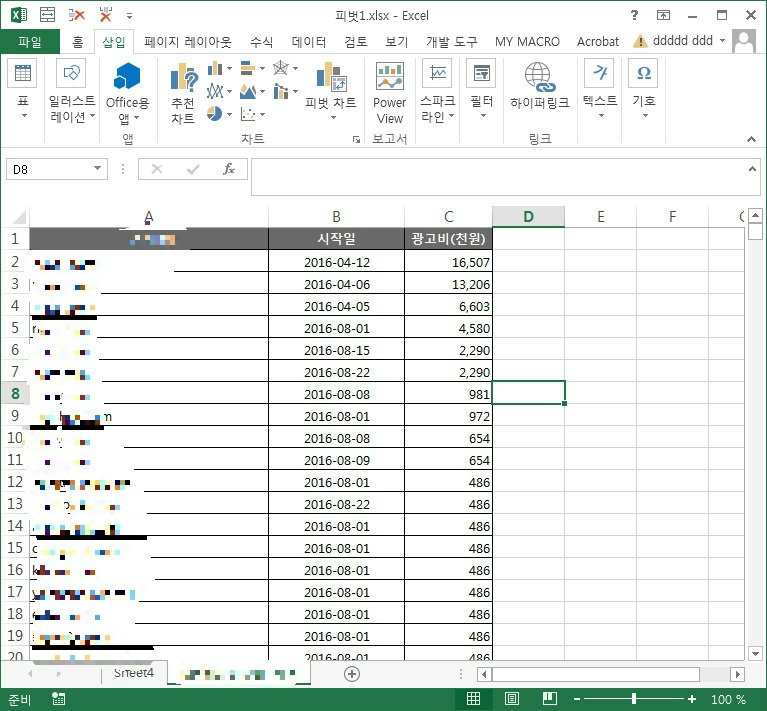767x711 pixels.
Task: Add a new sheet with plus button
Action: pos(352,674)
